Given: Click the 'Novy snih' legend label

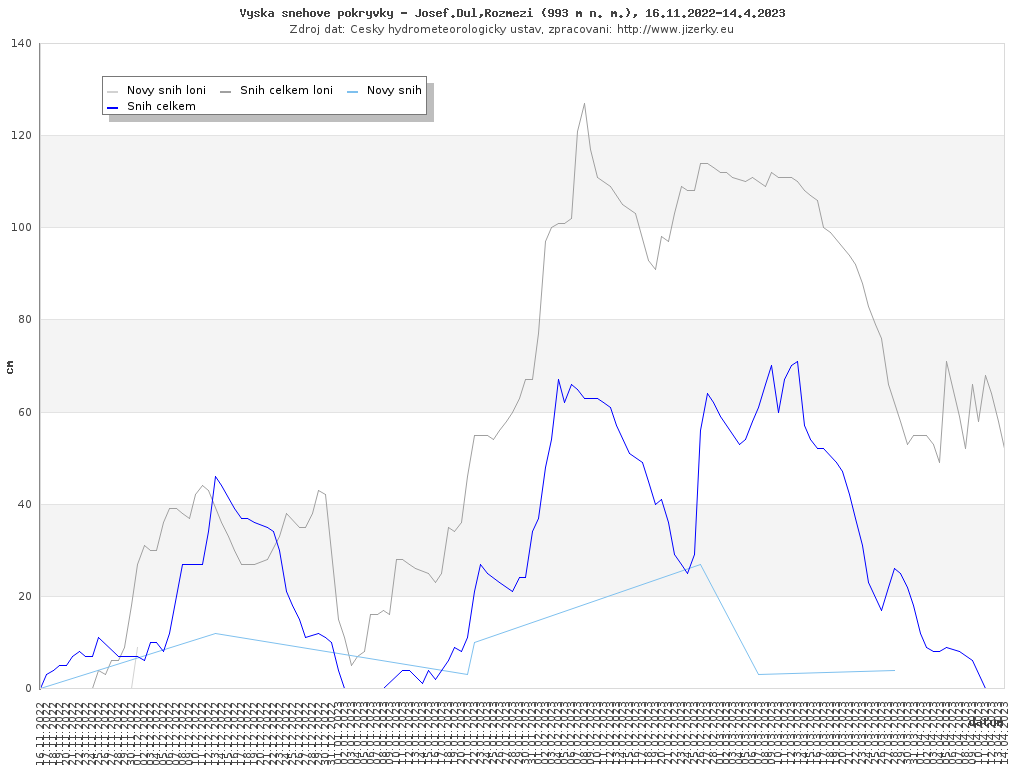Looking at the screenshot, I should click(x=394, y=90).
